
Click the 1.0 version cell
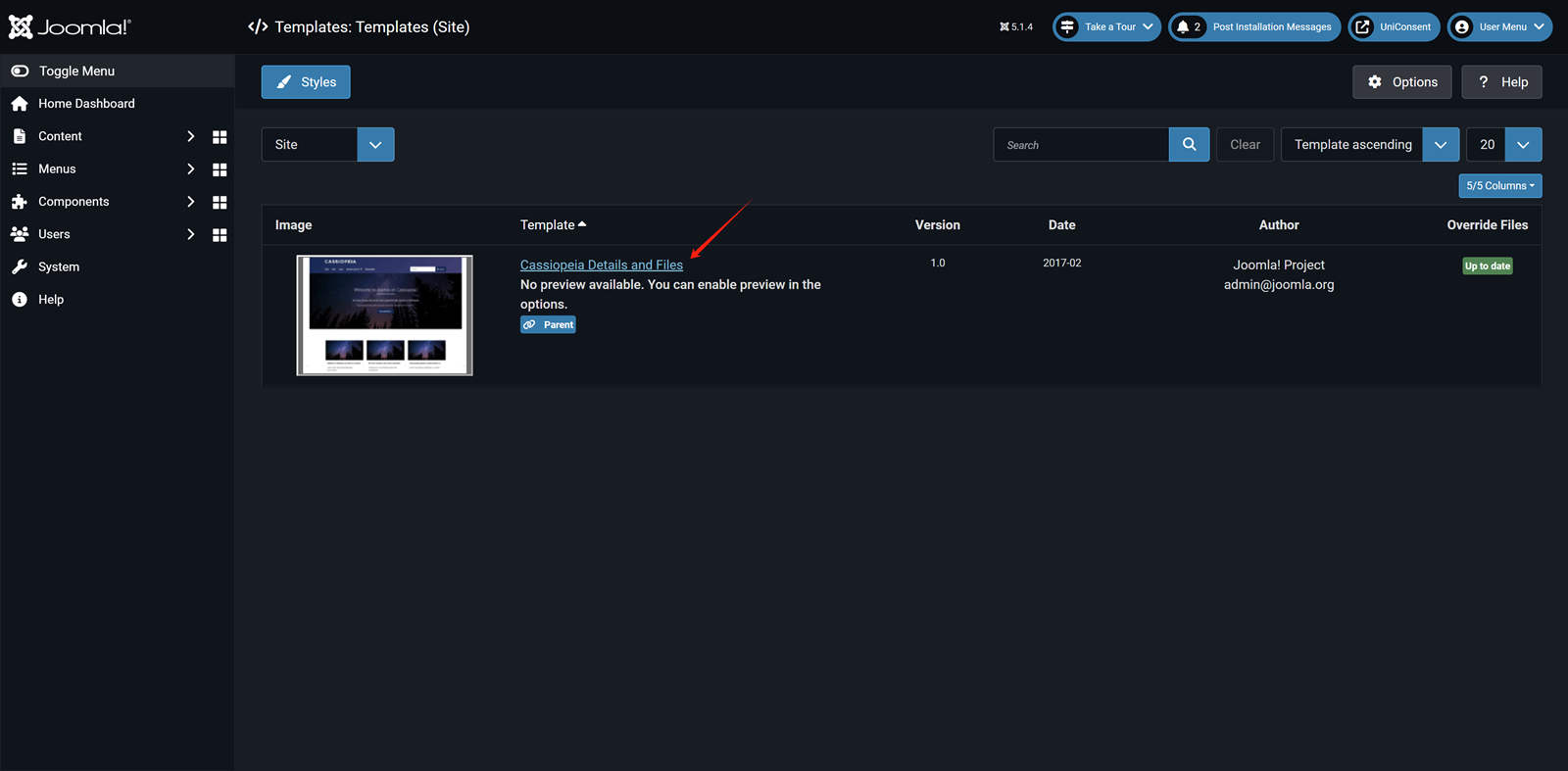click(938, 263)
